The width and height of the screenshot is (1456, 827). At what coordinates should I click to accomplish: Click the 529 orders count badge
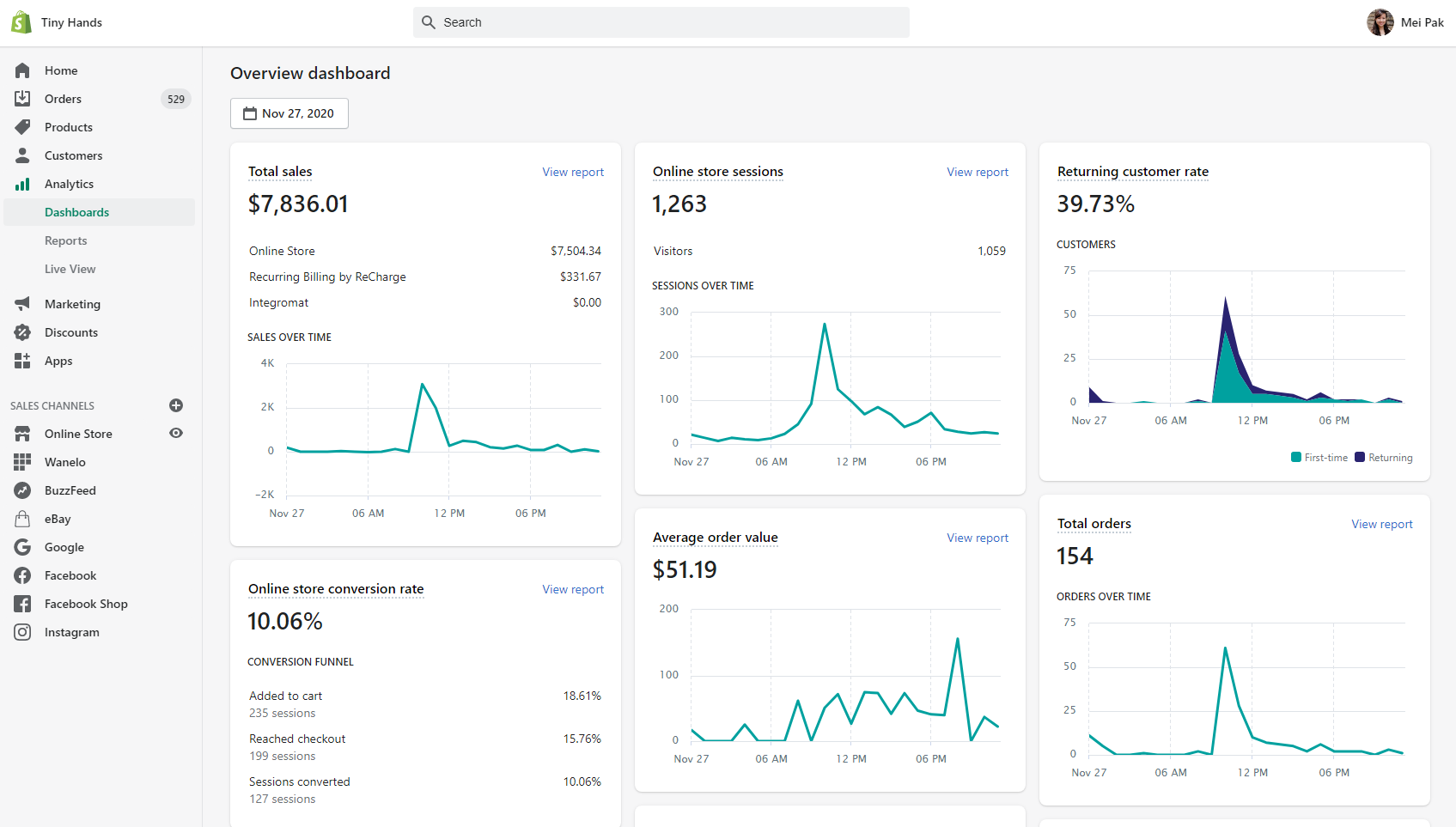click(176, 99)
